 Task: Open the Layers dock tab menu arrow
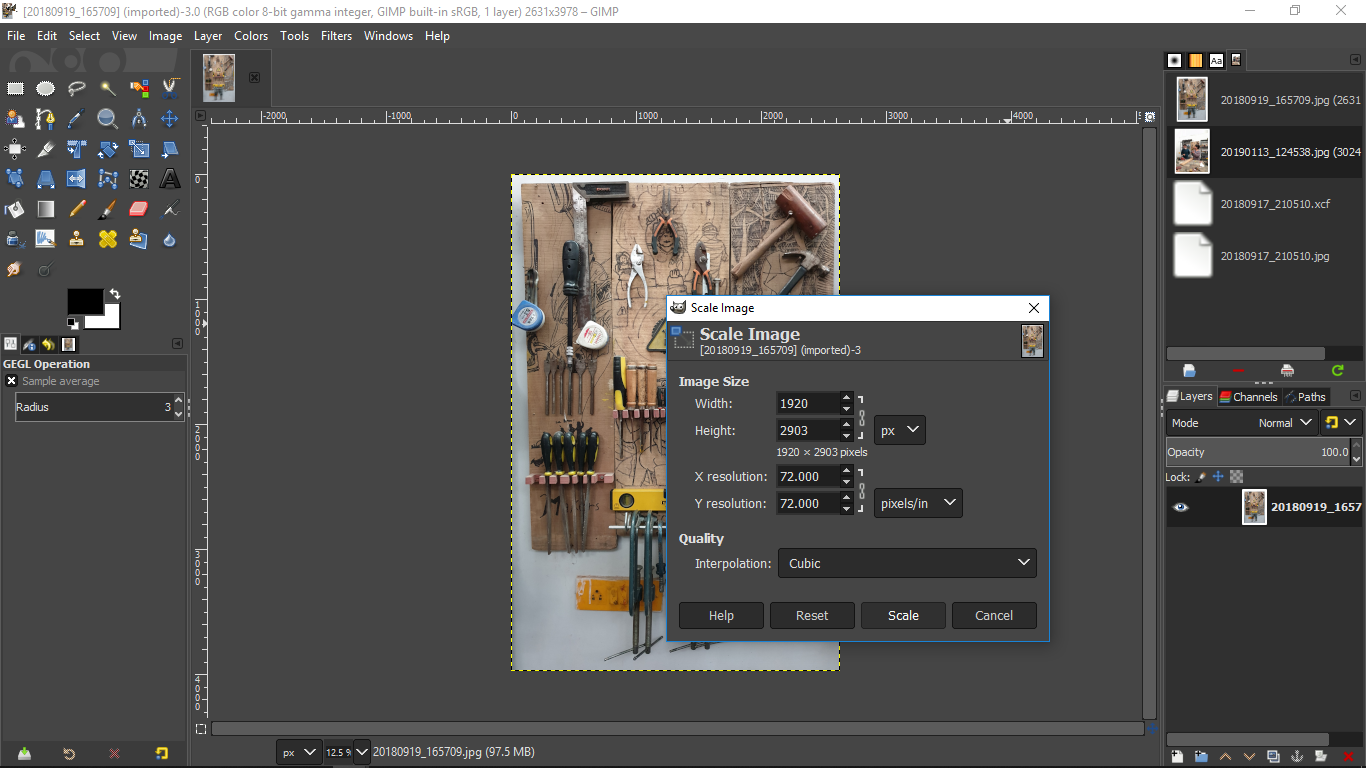coord(1355,396)
